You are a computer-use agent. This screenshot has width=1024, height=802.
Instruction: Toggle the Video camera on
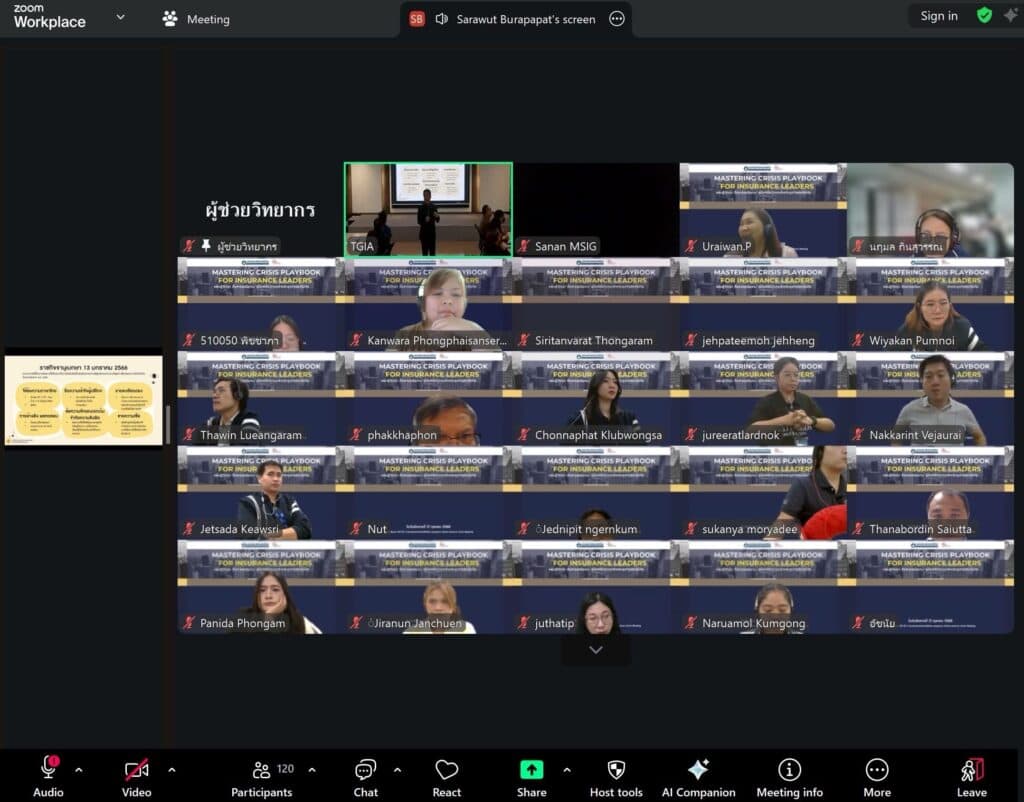click(137, 770)
